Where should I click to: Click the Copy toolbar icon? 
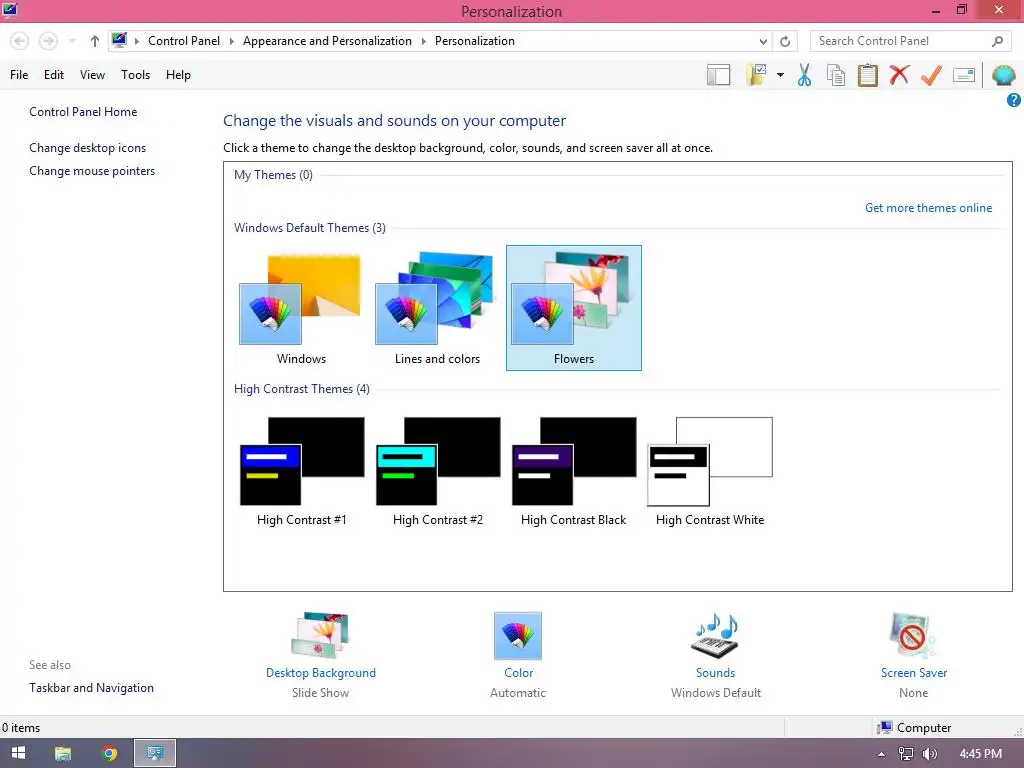(x=836, y=75)
